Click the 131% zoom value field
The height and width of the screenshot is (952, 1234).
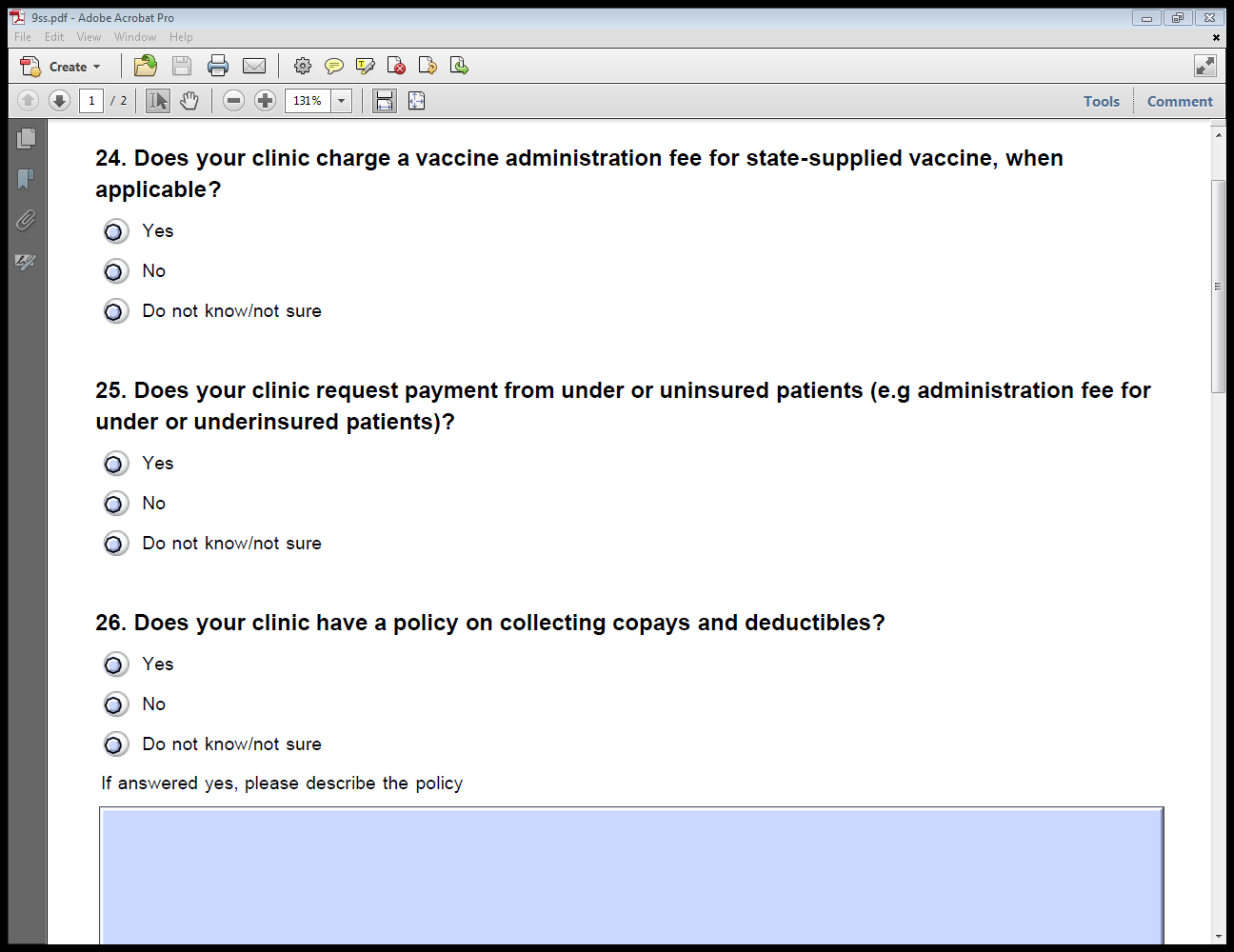click(308, 100)
